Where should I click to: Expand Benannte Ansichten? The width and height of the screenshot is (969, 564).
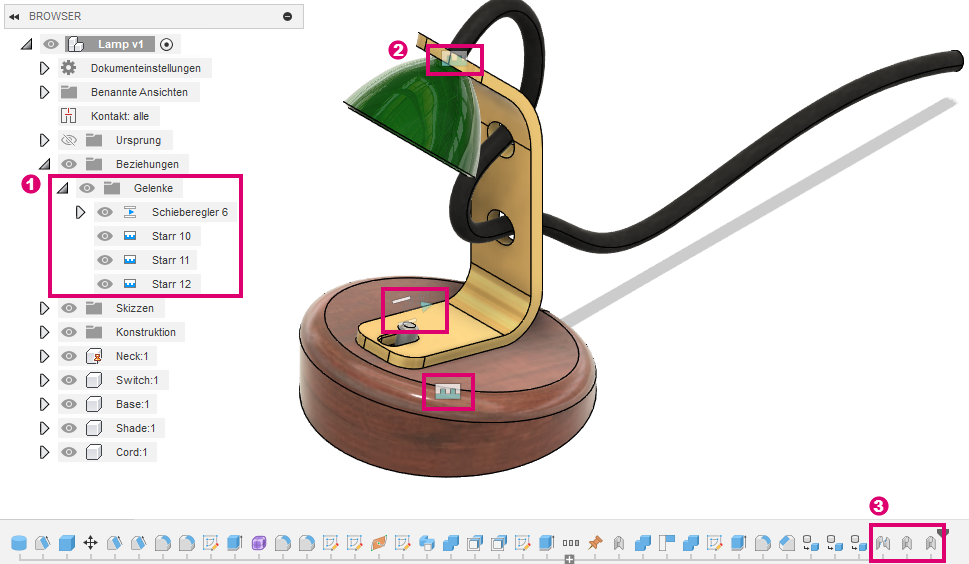tap(44, 92)
